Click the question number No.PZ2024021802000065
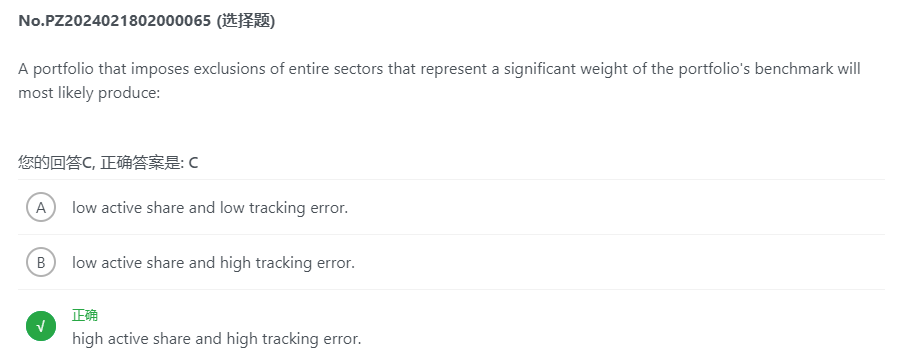Viewport: 898px width, 360px height. 115,21
